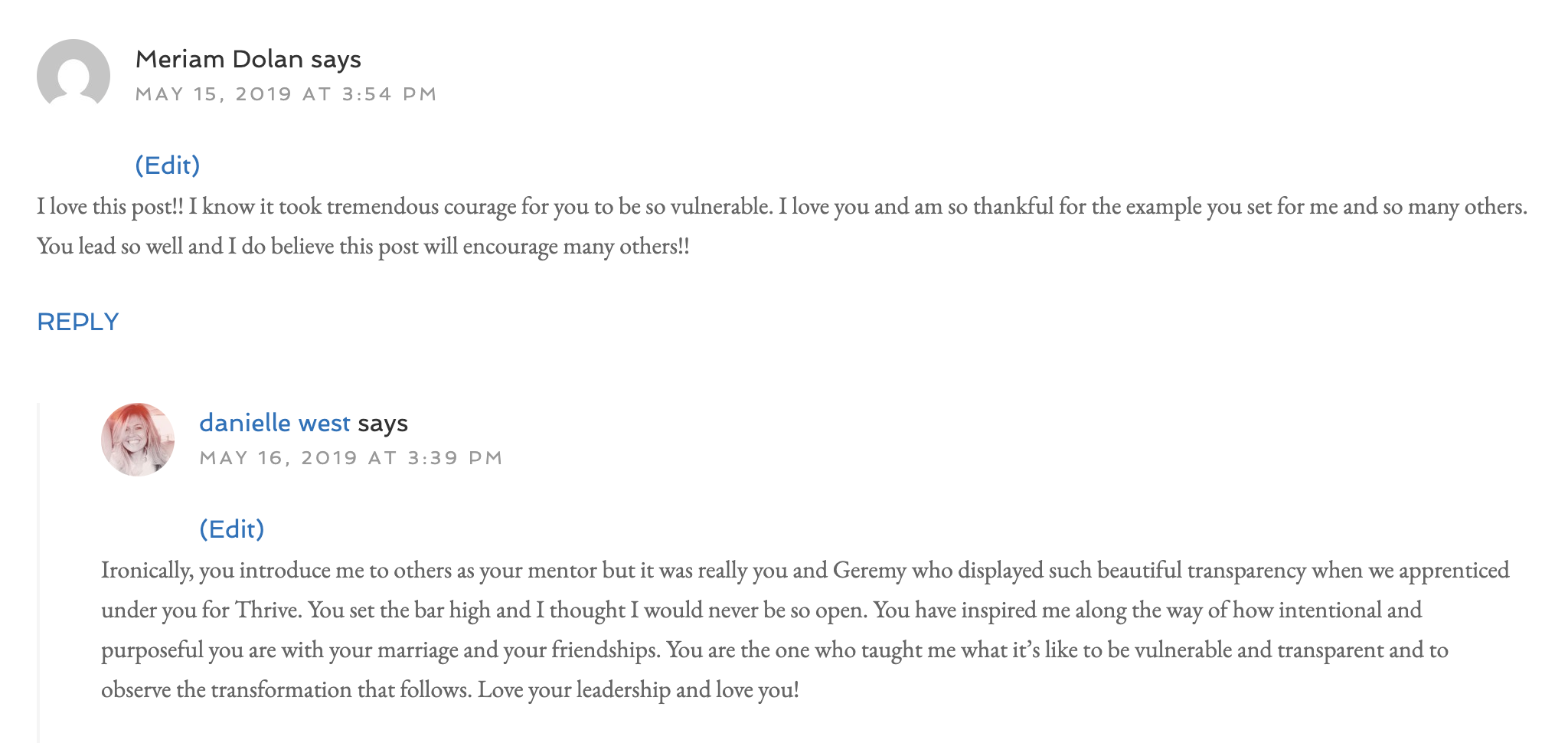Click the line starting "purposeful you are with"

click(773, 650)
